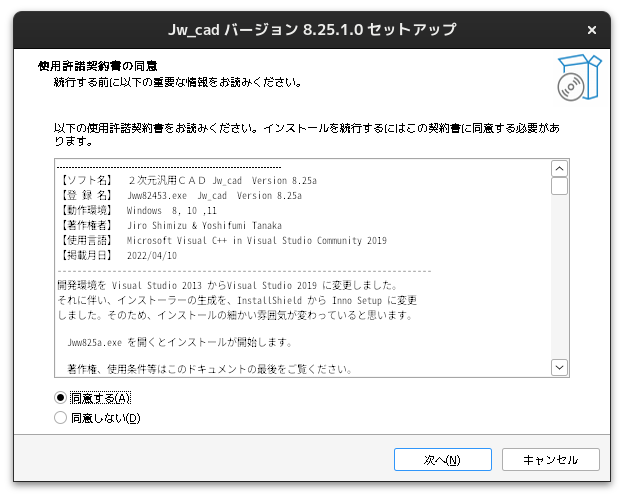Click the license text scroll-down arrow
624x498 pixels.
[x=559, y=367]
